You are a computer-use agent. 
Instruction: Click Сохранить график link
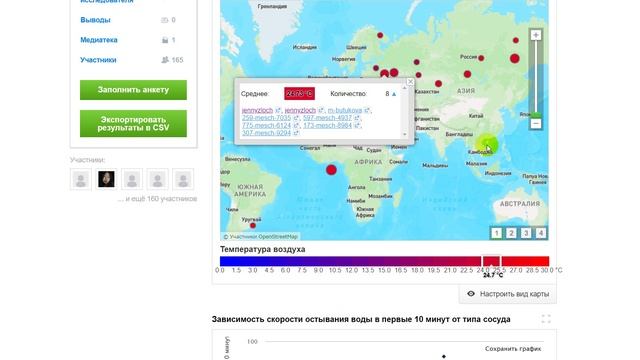513,349
